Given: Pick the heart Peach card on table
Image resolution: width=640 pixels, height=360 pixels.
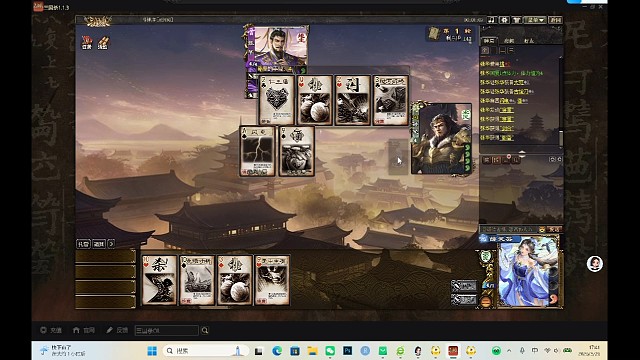Looking at the screenshot, I should tap(315, 100).
